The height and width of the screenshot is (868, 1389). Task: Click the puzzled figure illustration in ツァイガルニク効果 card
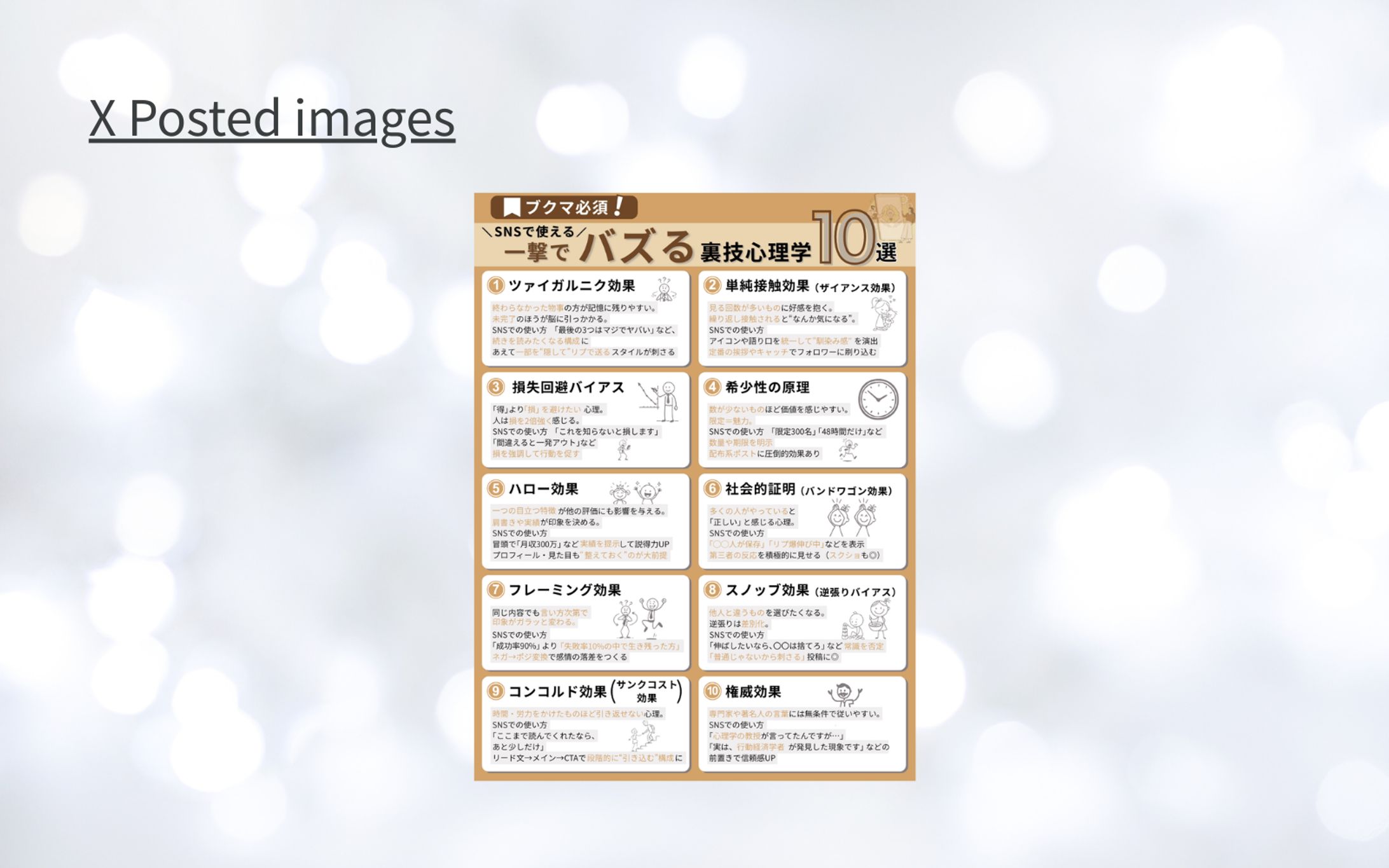pos(665,291)
